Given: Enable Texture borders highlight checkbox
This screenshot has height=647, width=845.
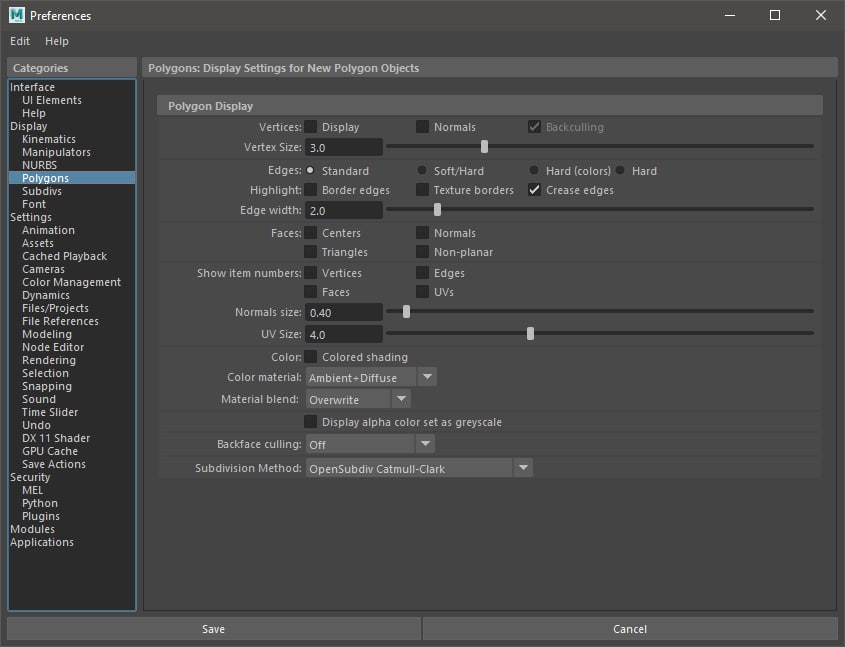Looking at the screenshot, I should point(422,190).
